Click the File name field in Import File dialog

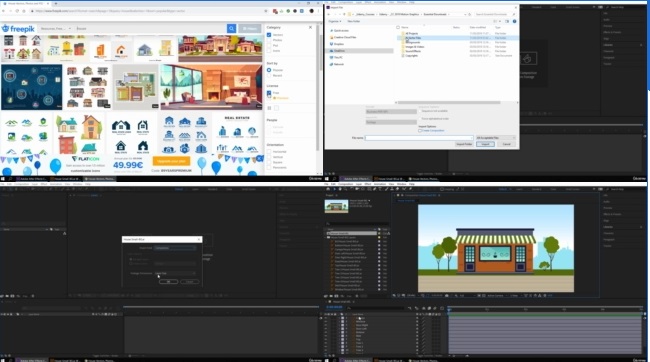point(419,138)
